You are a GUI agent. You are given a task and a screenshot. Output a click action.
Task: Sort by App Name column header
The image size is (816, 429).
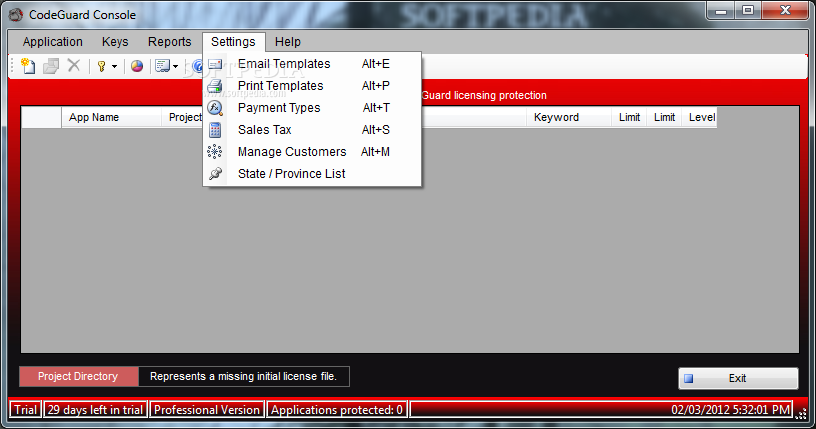[x=111, y=117]
